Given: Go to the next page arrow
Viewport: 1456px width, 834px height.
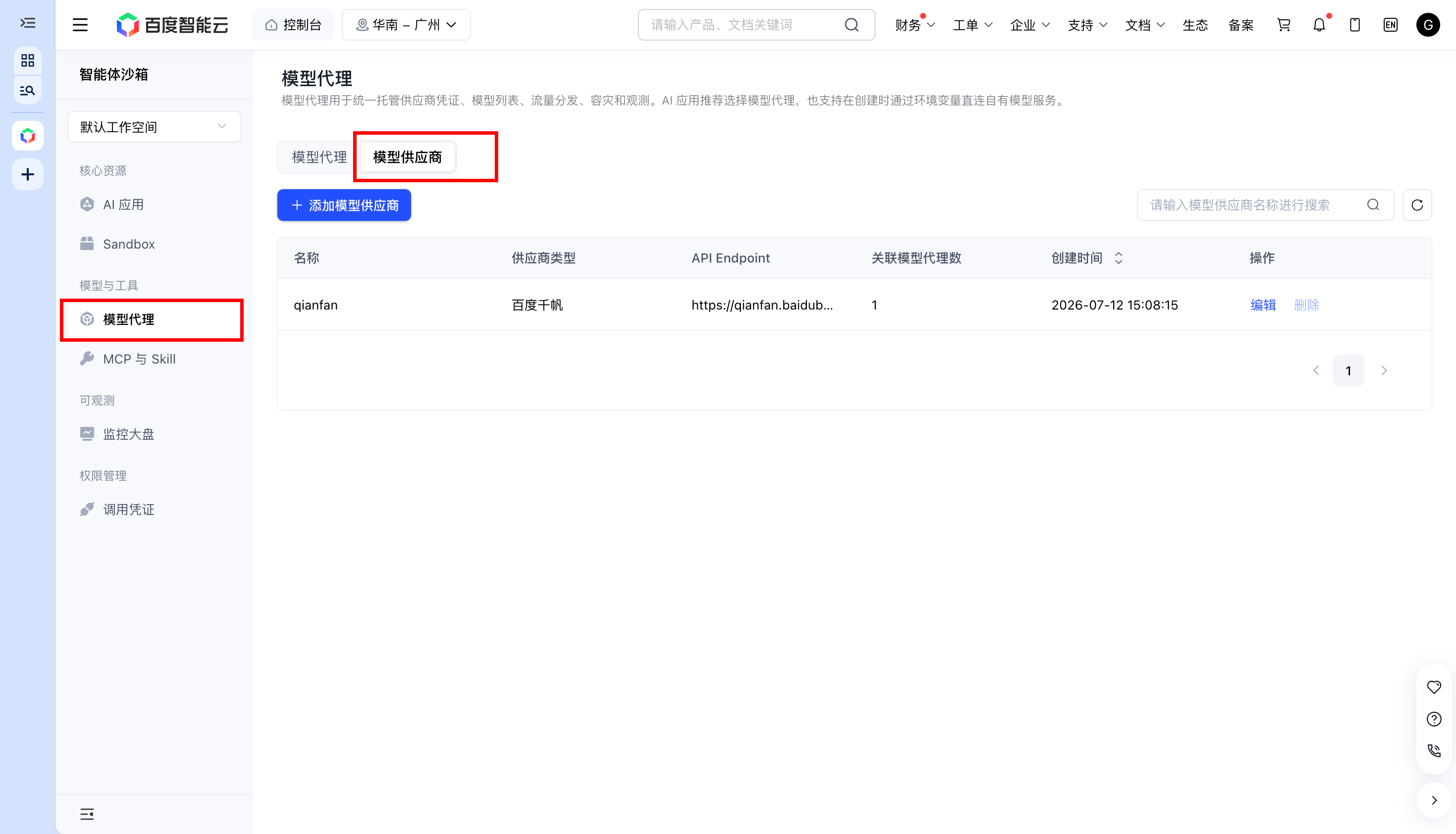Looking at the screenshot, I should 1384,370.
